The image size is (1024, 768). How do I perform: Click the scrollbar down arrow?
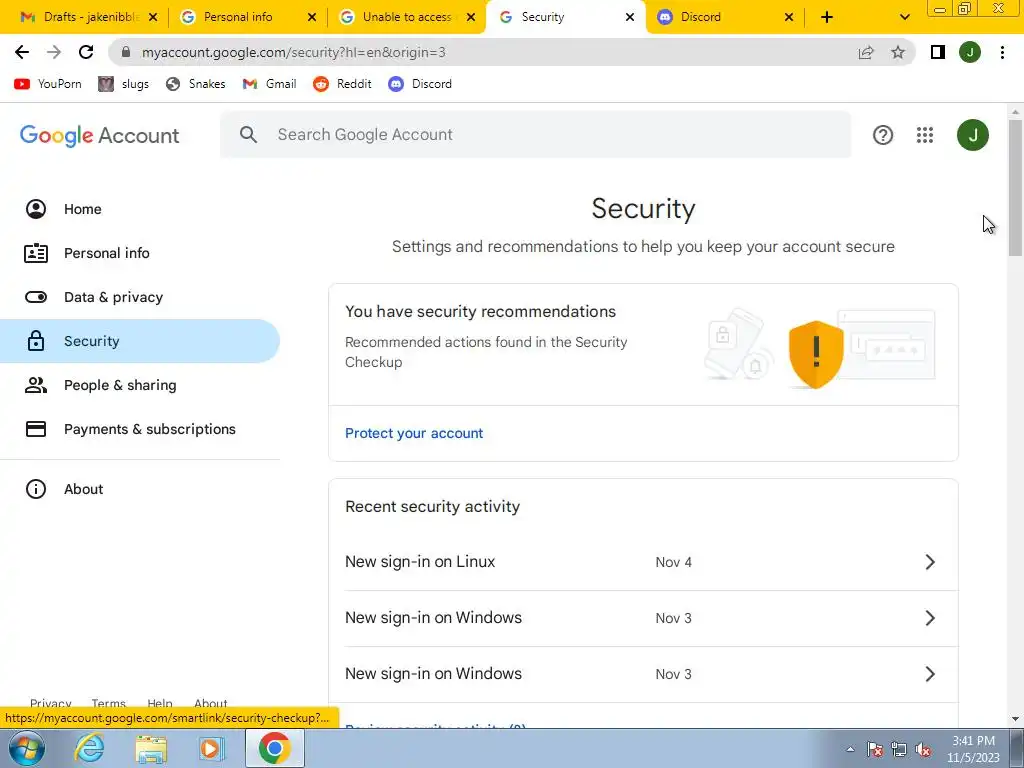point(1015,720)
